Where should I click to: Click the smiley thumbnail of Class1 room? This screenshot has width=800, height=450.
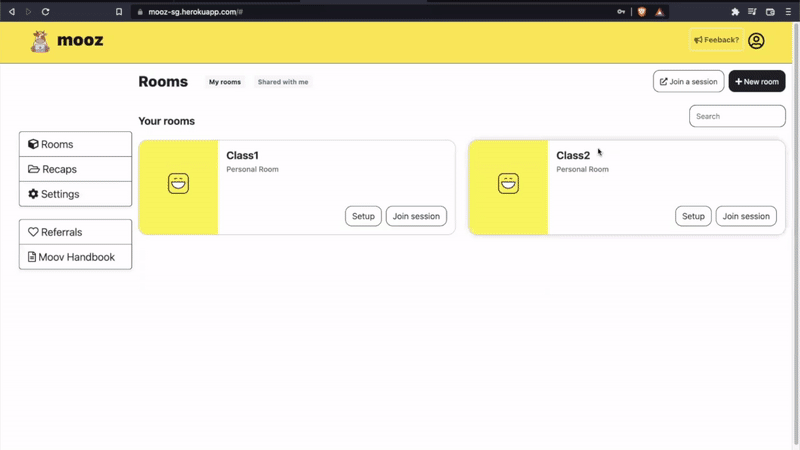(x=178, y=183)
